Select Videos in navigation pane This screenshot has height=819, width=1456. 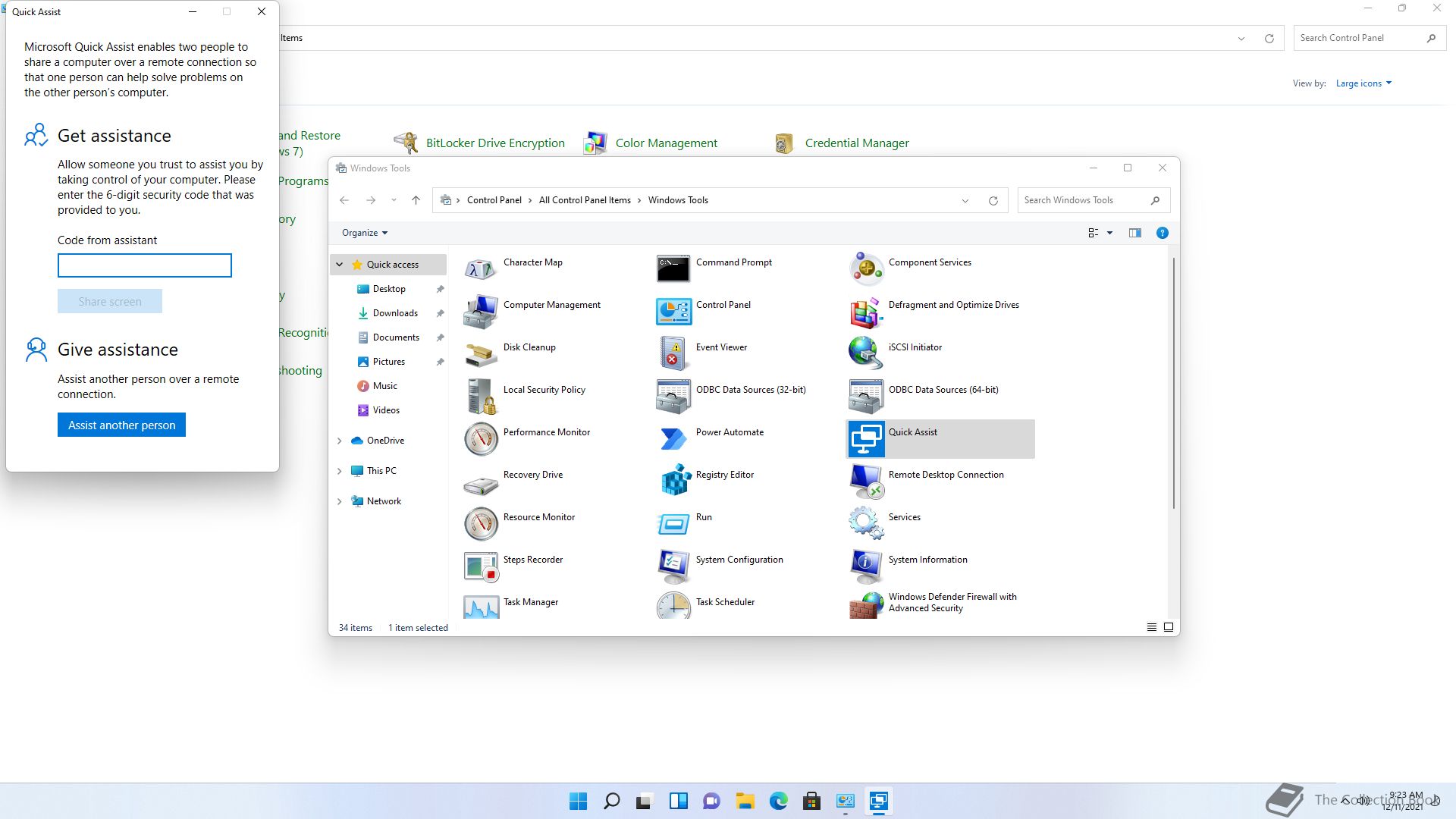[386, 410]
